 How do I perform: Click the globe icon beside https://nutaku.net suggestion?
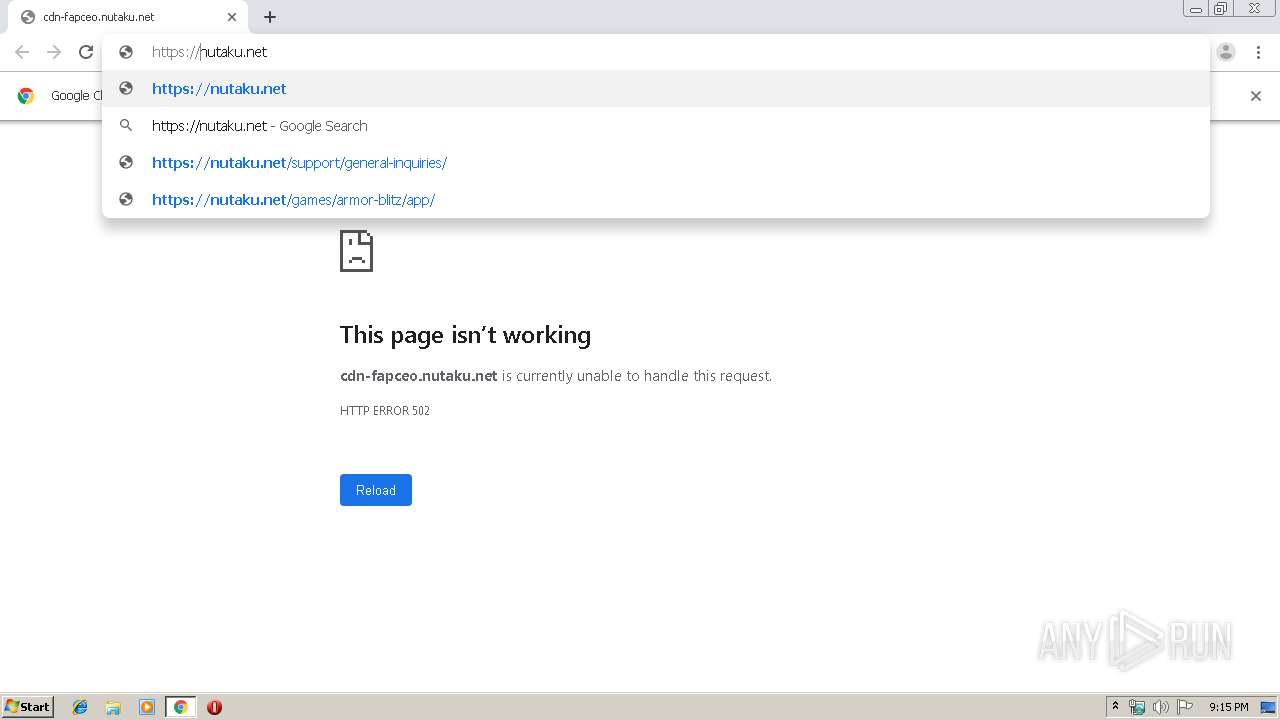(126, 89)
